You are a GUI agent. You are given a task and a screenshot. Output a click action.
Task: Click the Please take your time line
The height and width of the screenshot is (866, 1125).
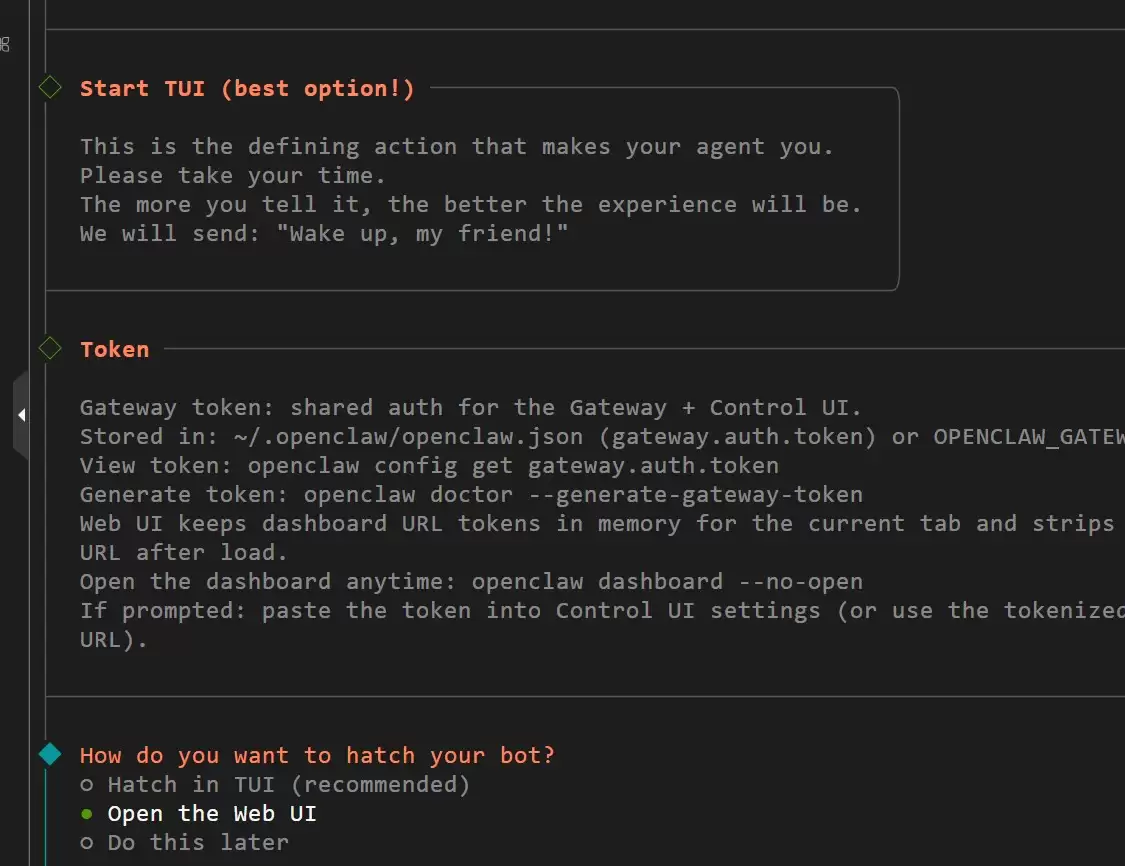pos(232,176)
